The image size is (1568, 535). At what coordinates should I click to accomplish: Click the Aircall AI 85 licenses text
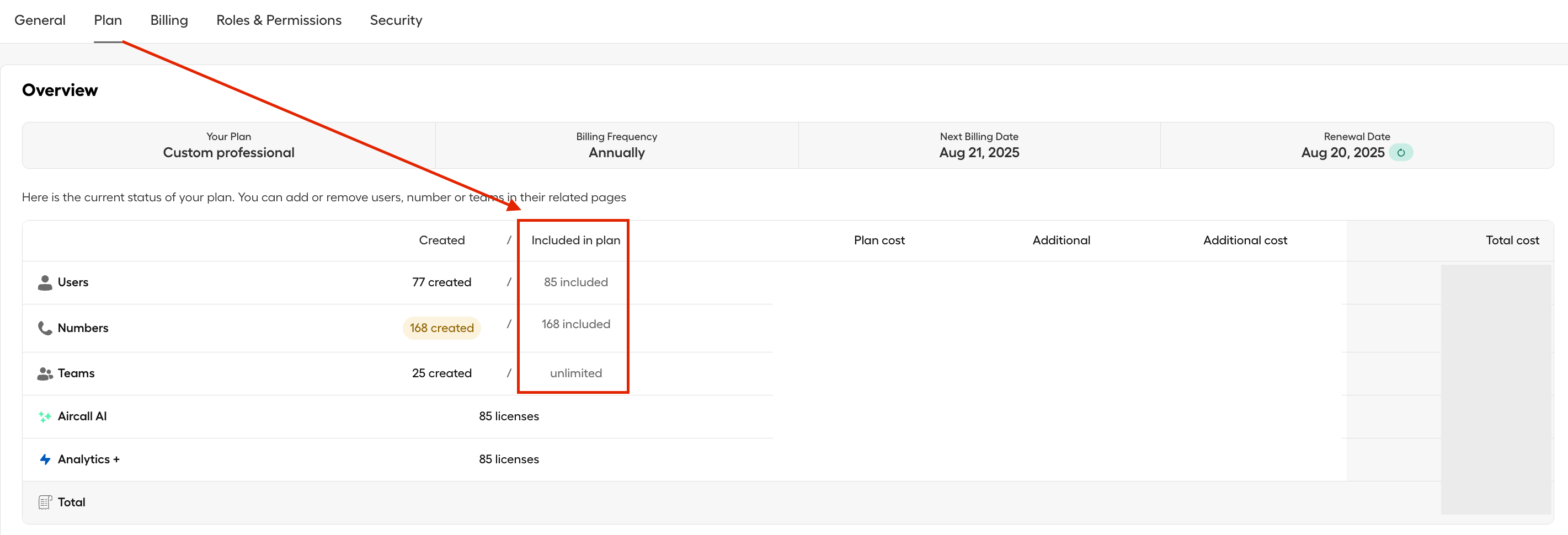pyautogui.click(x=508, y=416)
